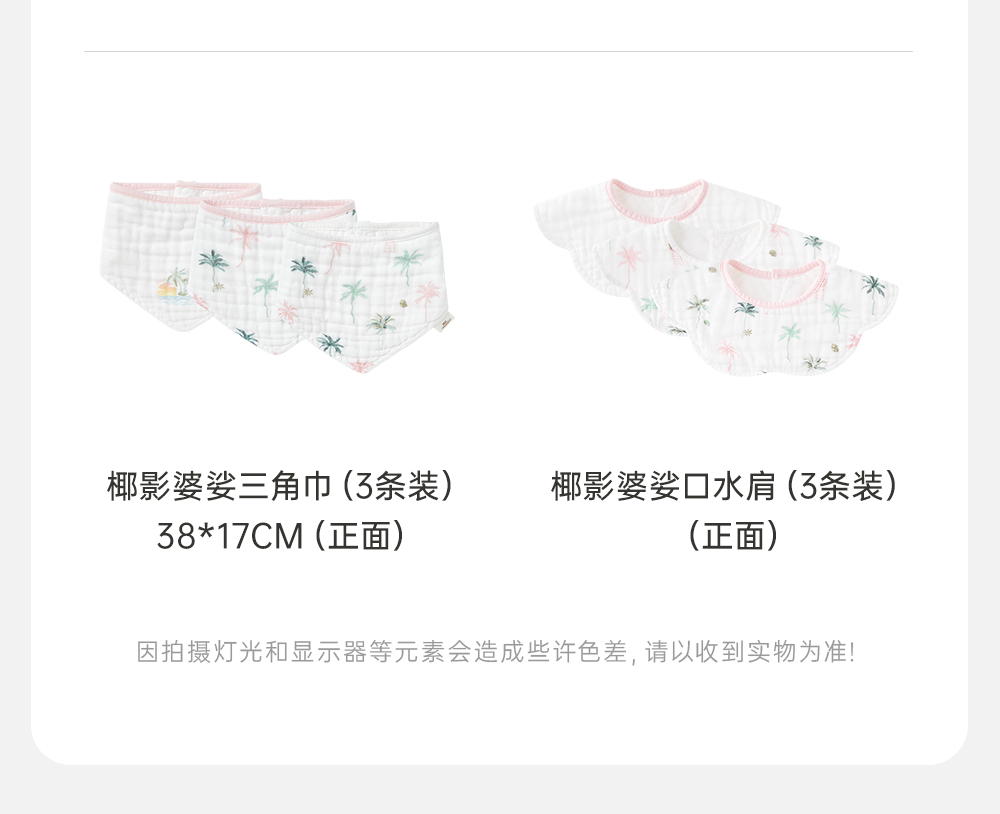Image resolution: width=1000 pixels, height=814 pixels.
Task: Click the horizontal divider line at top
Action: pyautogui.click(x=498, y=51)
